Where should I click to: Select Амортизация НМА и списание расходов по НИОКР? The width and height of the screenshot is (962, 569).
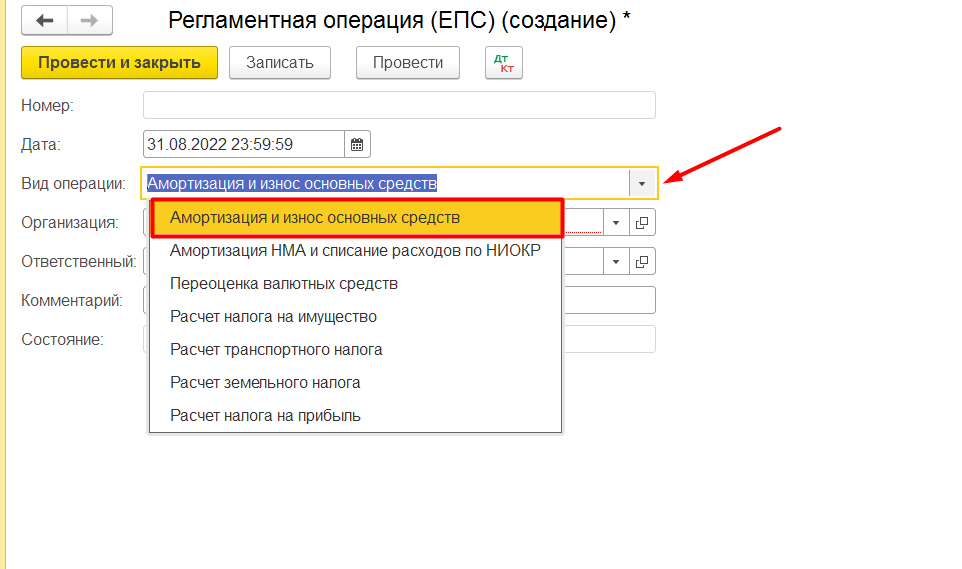[x=355, y=250]
